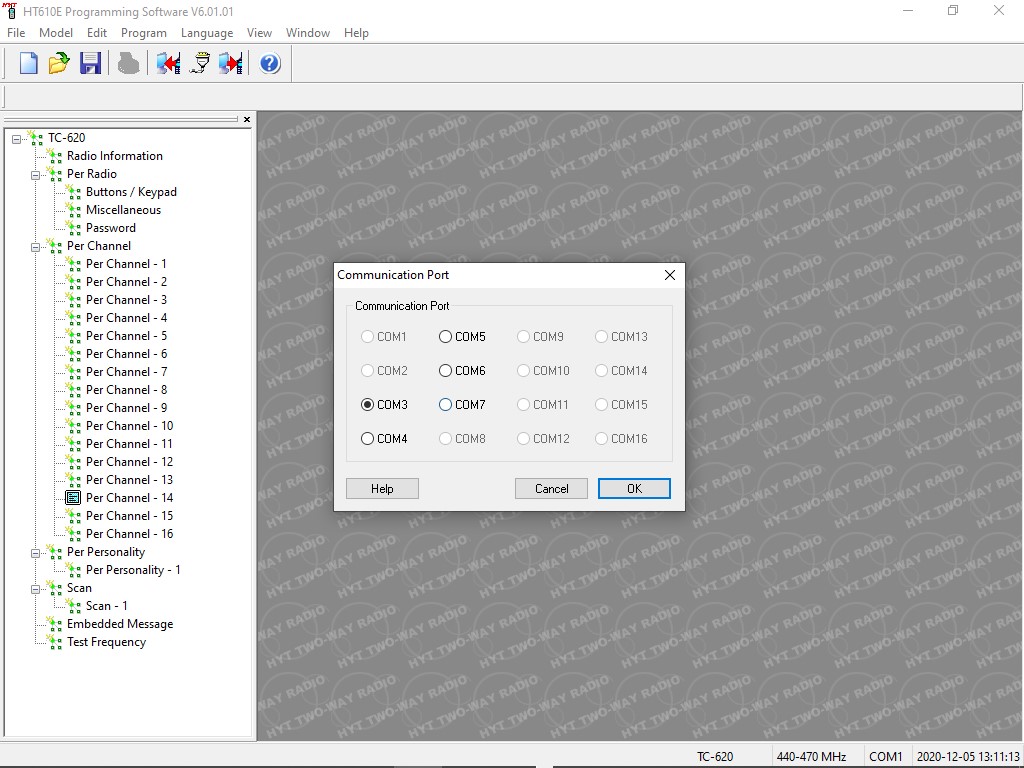
Task: Close the tree panel with the x button
Action: click(x=247, y=120)
